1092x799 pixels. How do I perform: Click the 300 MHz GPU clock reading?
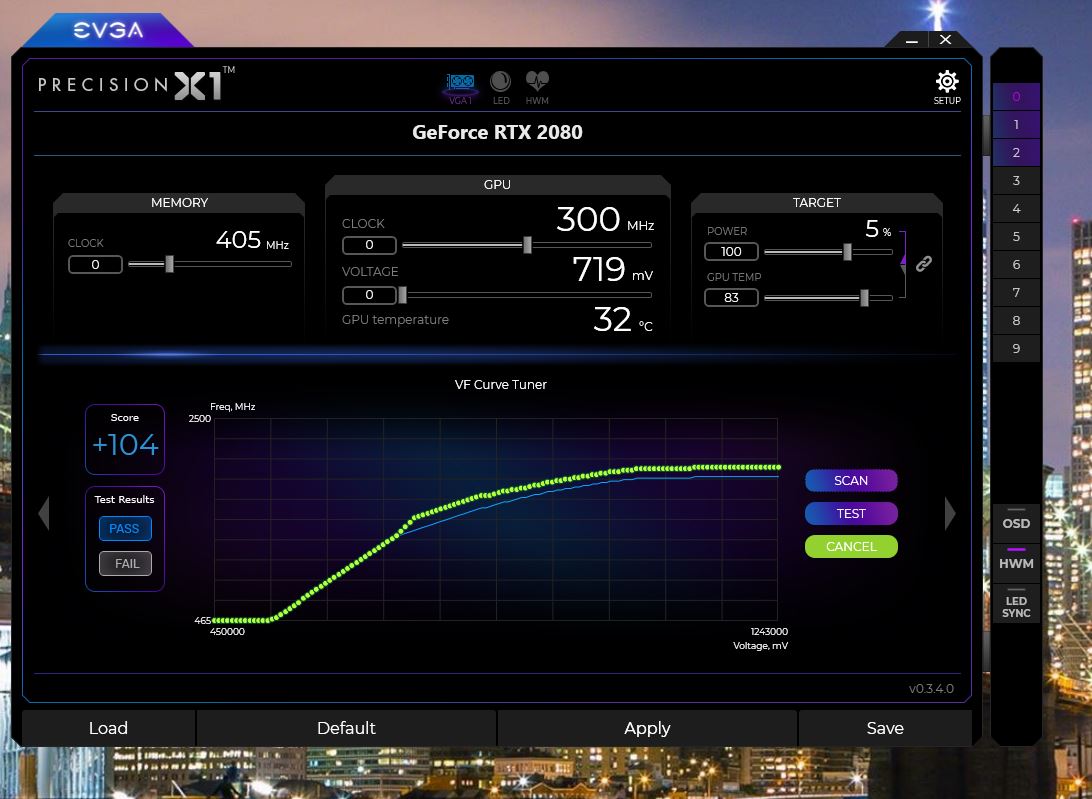[604, 219]
